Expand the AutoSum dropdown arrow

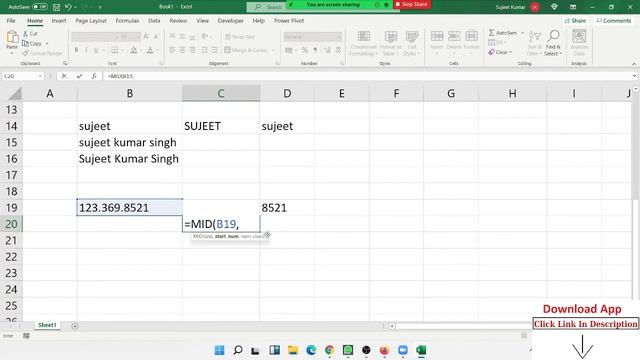point(522,33)
